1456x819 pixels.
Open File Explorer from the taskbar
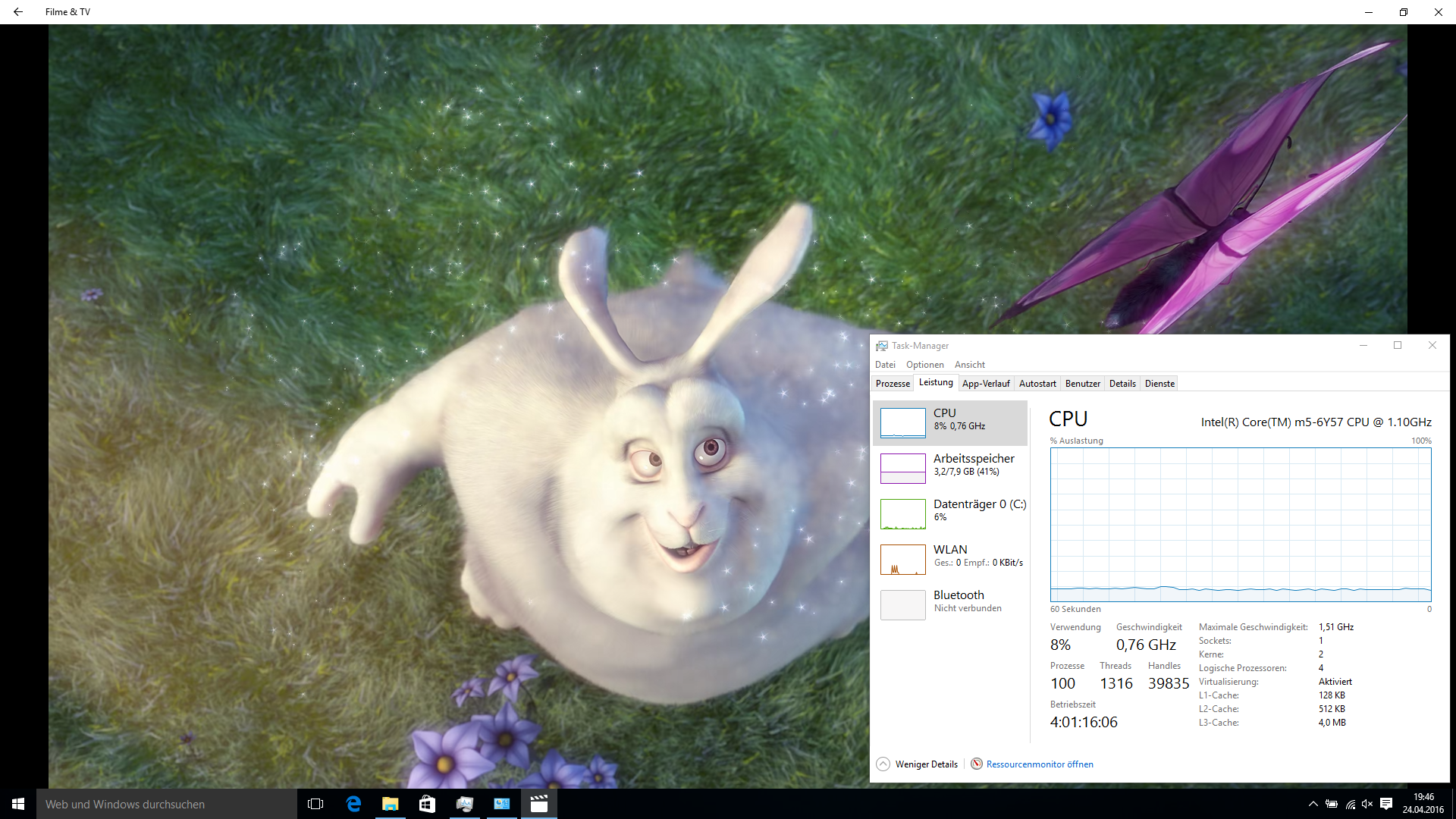point(390,804)
